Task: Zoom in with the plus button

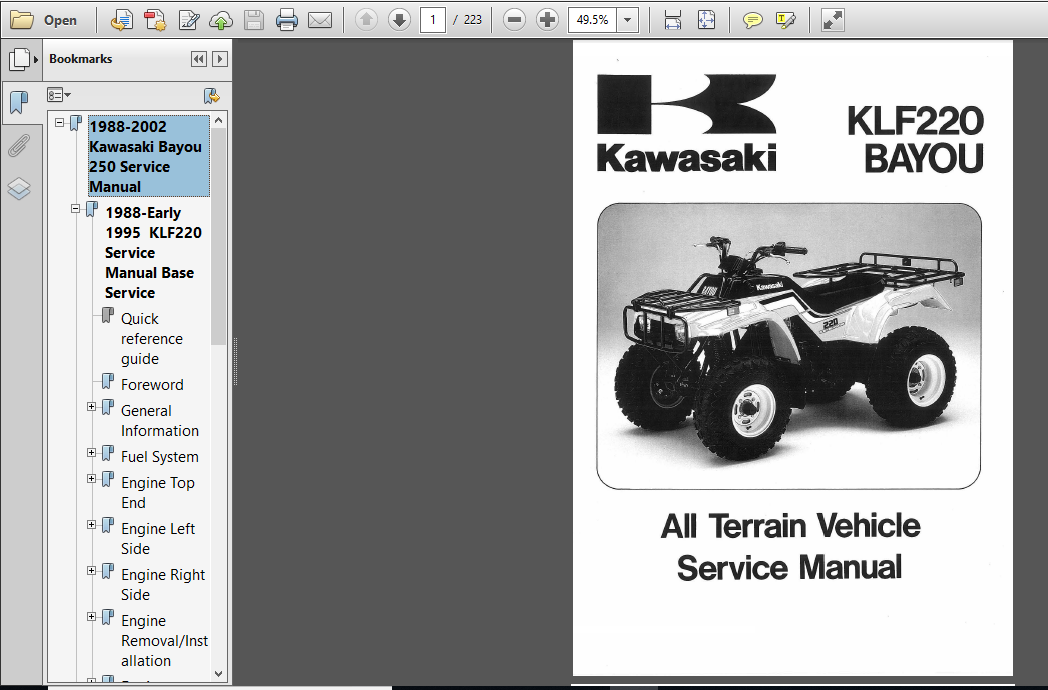Action: coord(547,20)
